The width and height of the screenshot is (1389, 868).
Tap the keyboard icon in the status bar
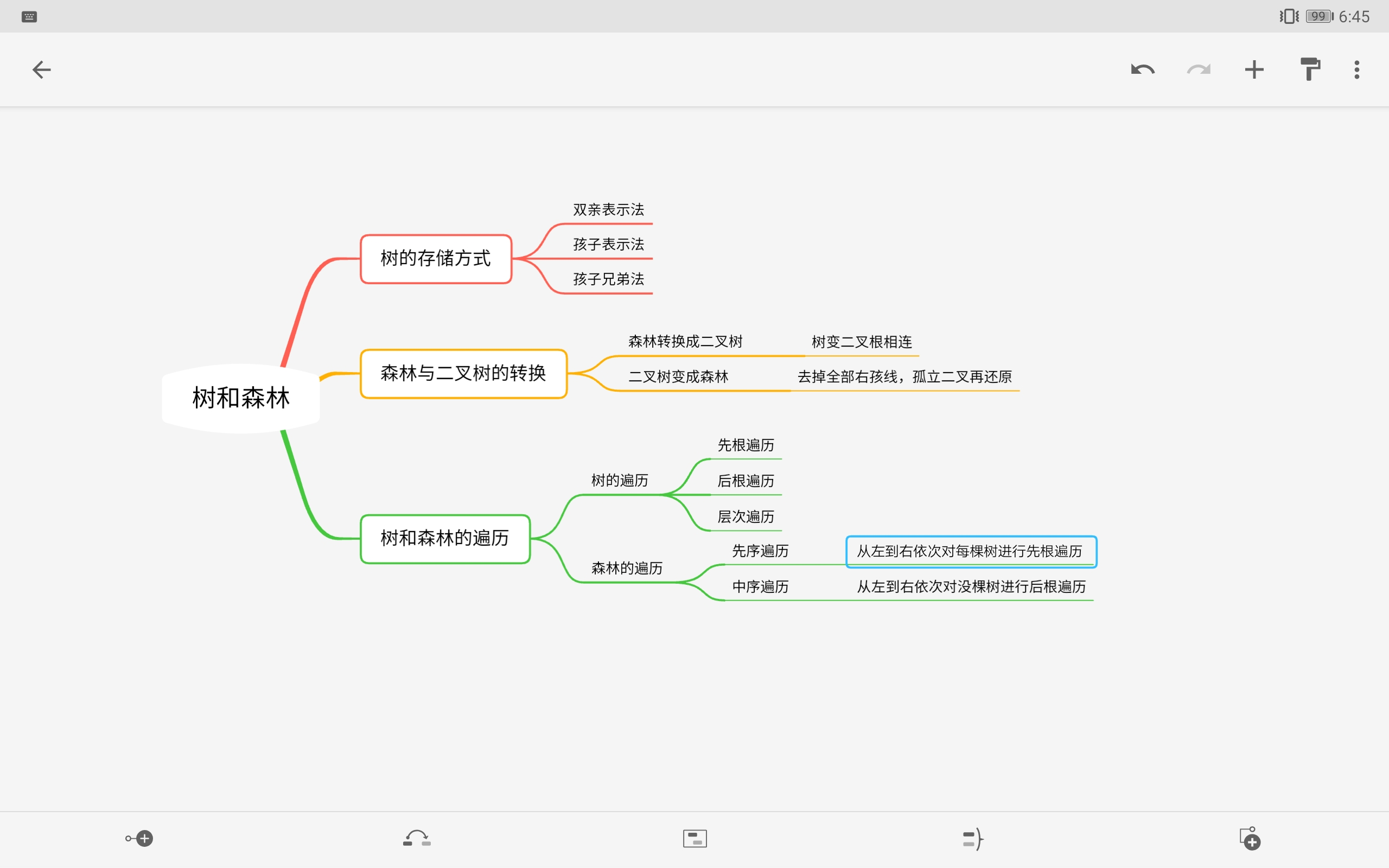coord(28,16)
